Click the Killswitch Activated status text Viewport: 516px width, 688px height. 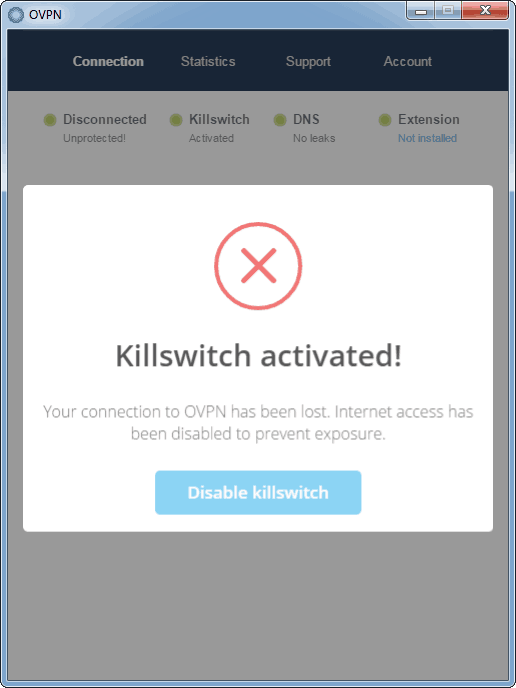(211, 138)
